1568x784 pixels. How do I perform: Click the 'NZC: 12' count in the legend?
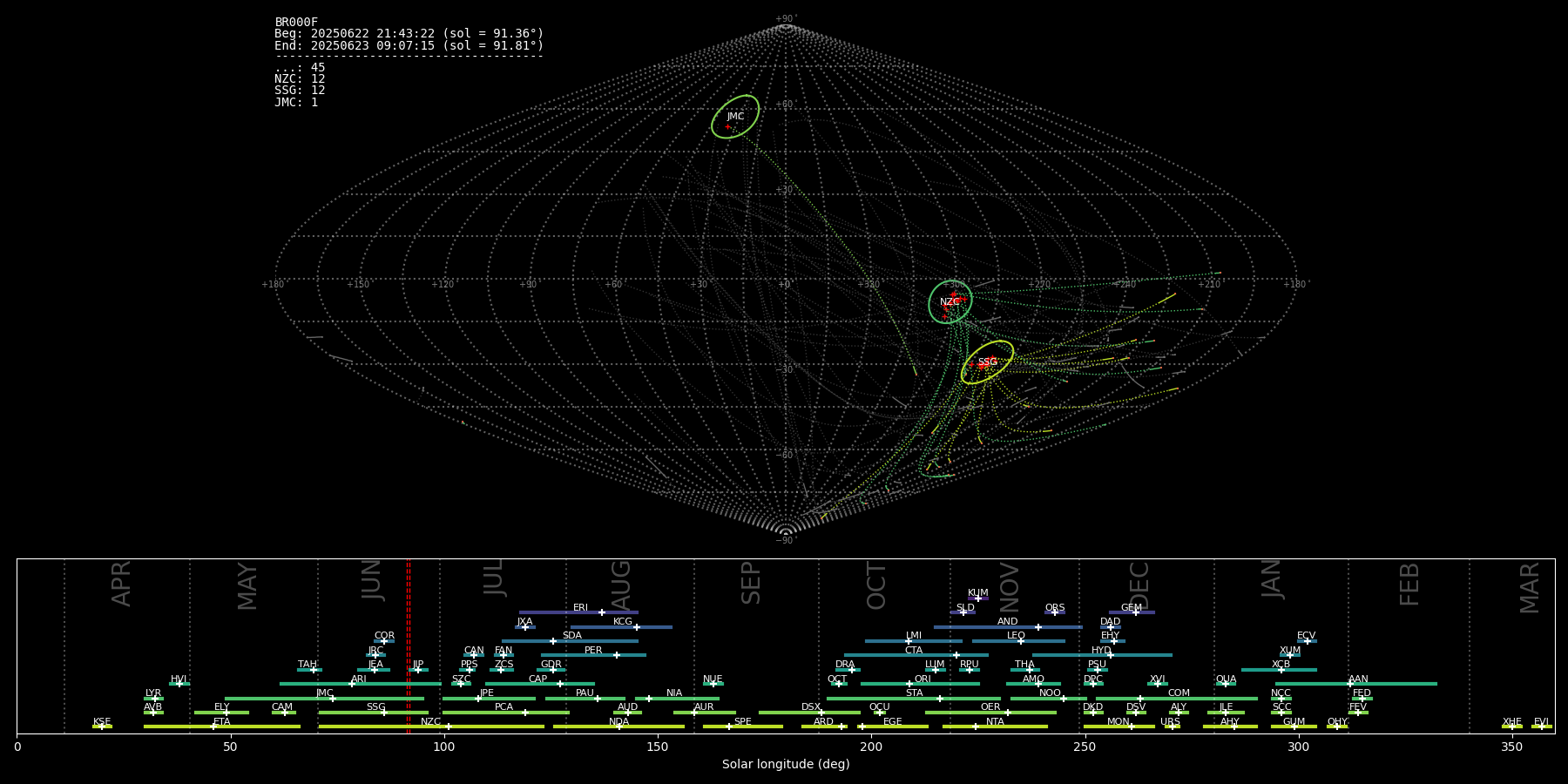300,79
